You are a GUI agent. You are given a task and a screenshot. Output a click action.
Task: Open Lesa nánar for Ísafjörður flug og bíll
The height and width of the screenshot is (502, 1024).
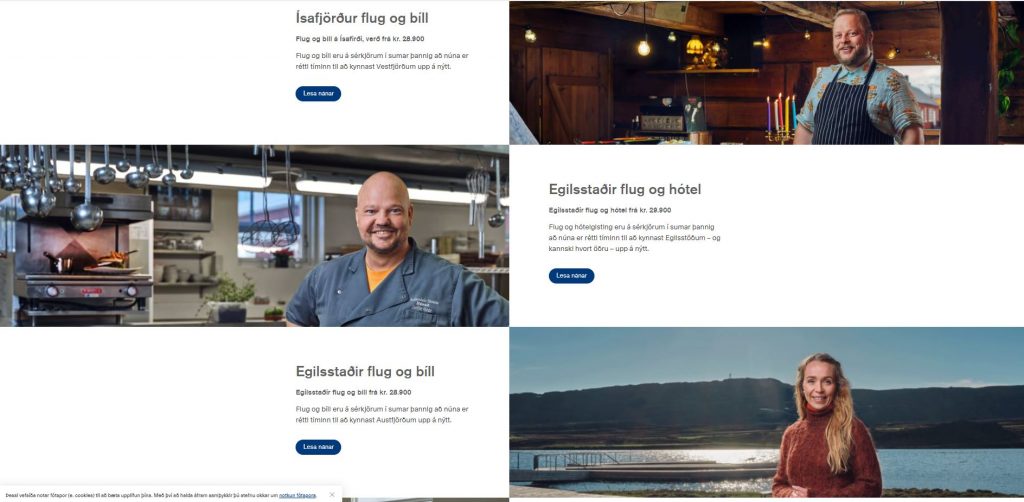318,93
